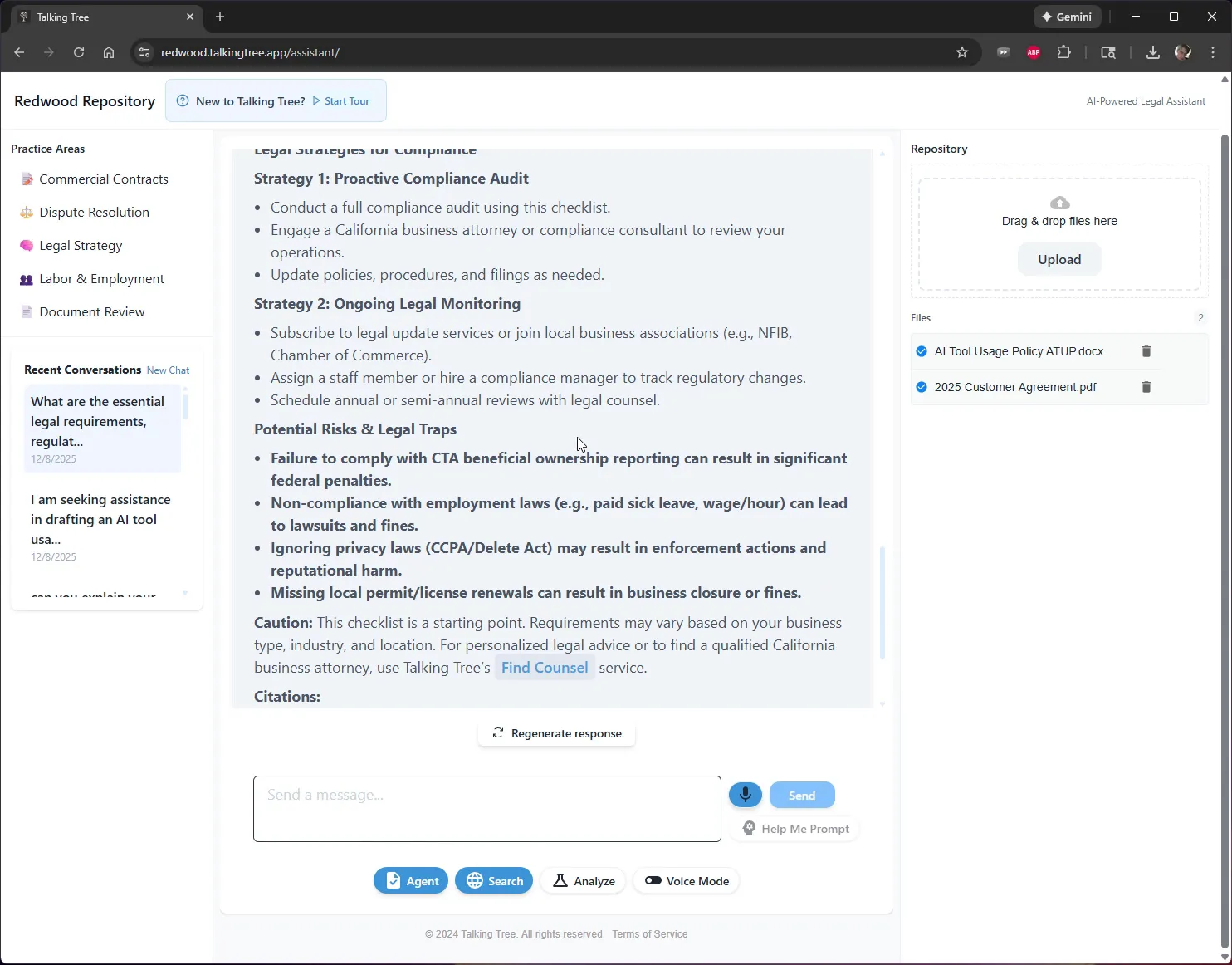Go to the browser home page

pyautogui.click(x=109, y=52)
